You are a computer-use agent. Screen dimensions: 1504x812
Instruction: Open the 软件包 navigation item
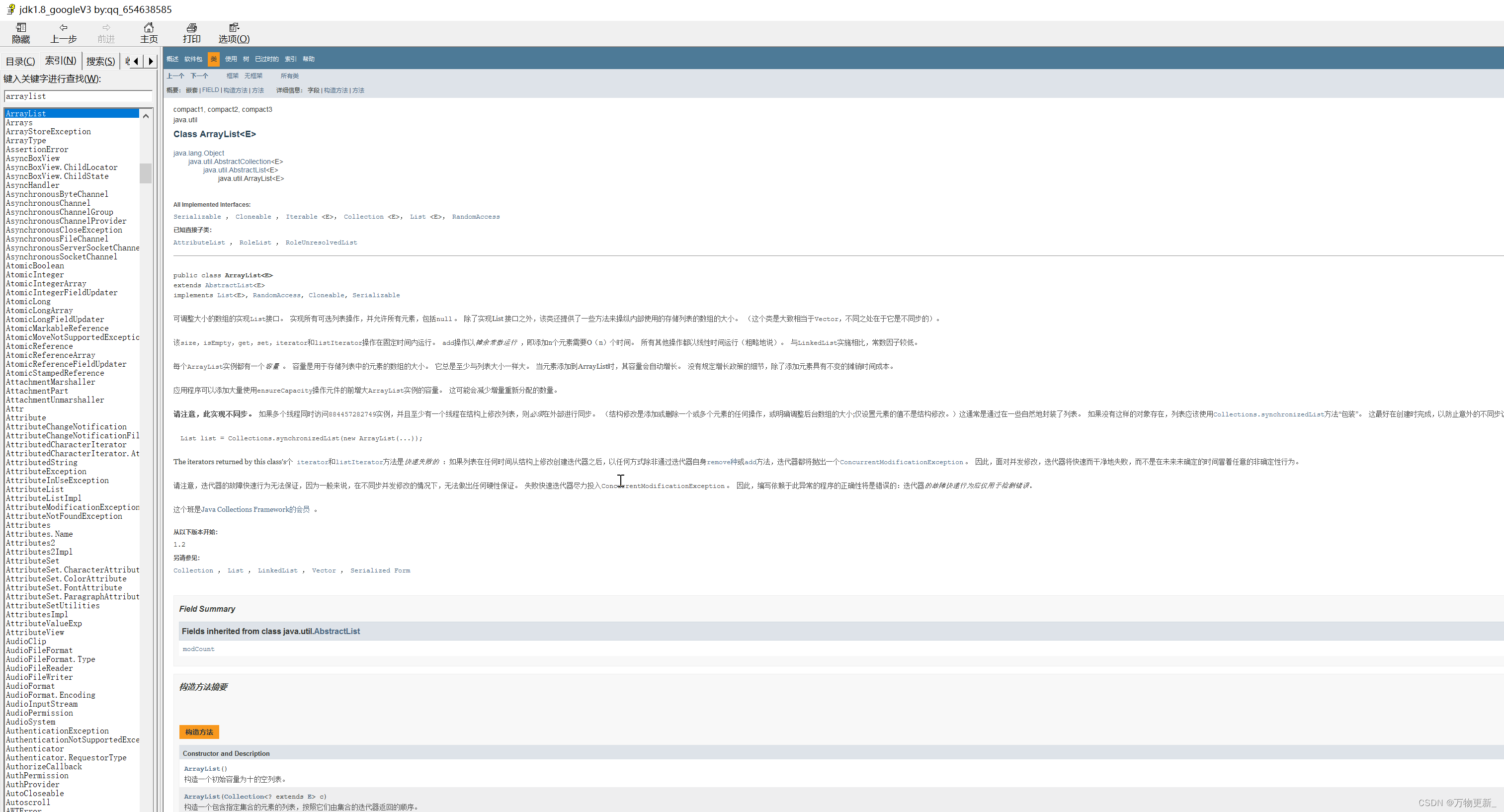(x=193, y=59)
